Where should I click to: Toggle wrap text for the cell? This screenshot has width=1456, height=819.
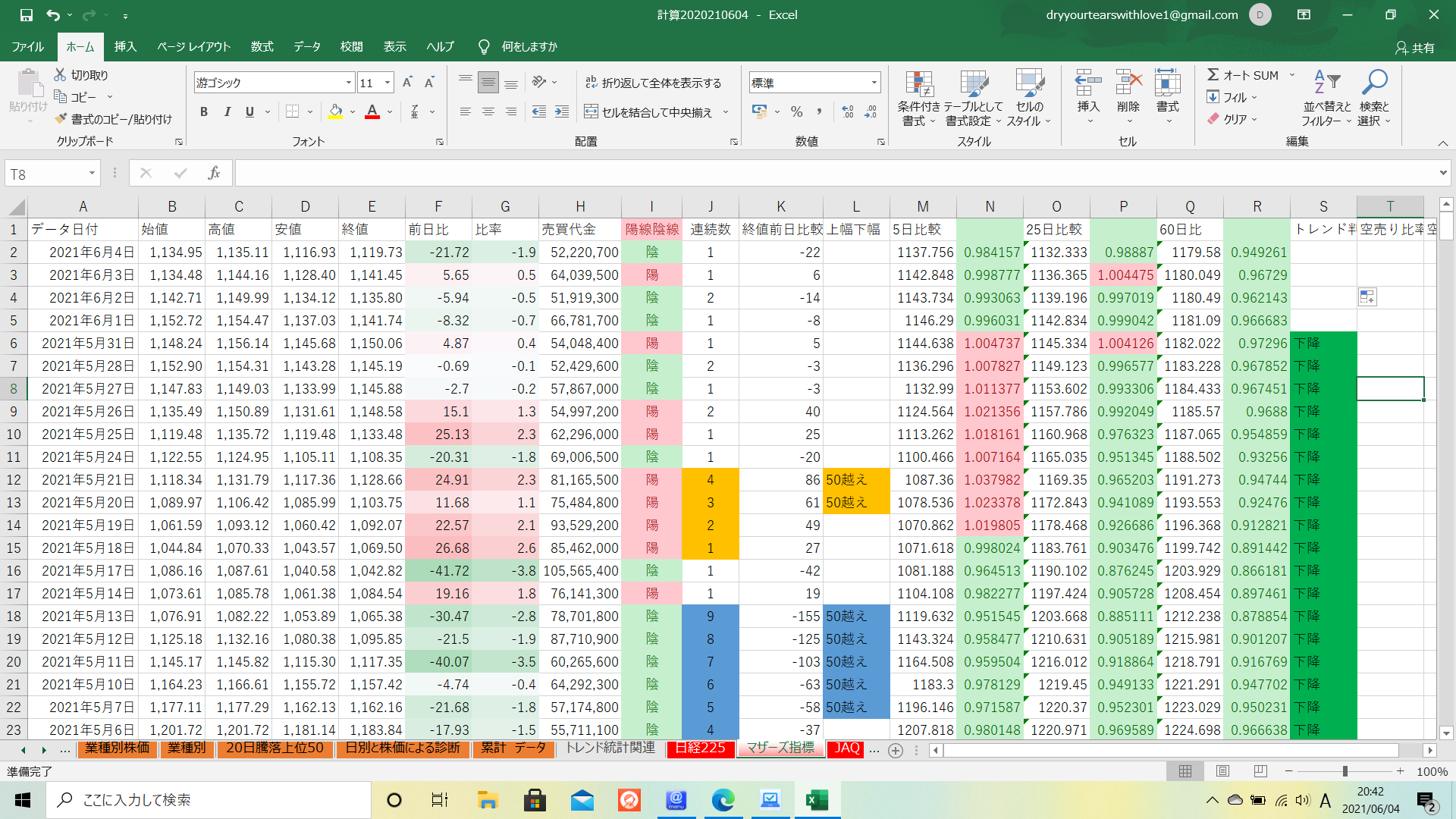tap(591, 83)
